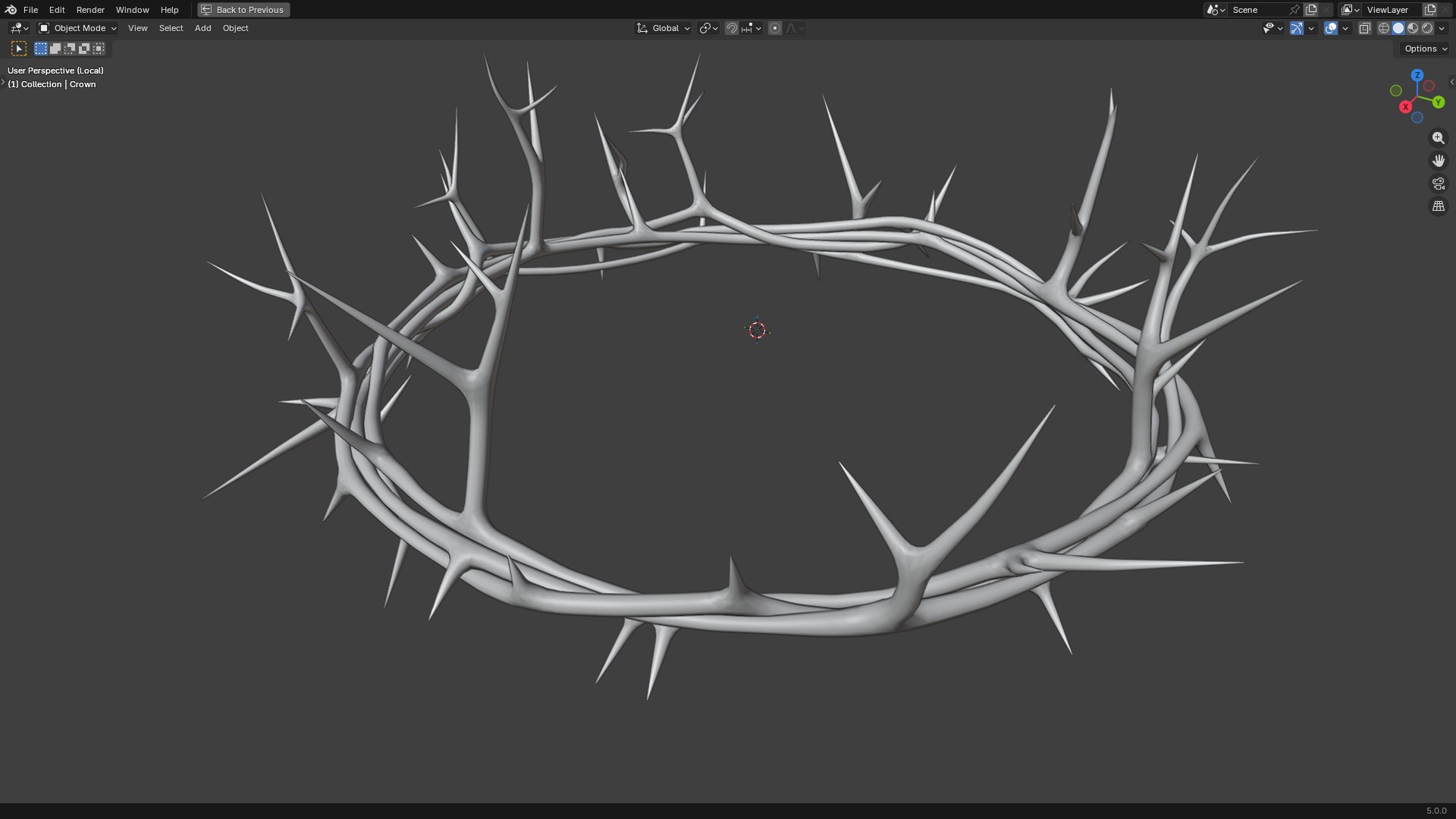The height and width of the screenshot is (819, 1456).
Task: Click the negative X axis gizmo circle
Action: (1429, 86)
